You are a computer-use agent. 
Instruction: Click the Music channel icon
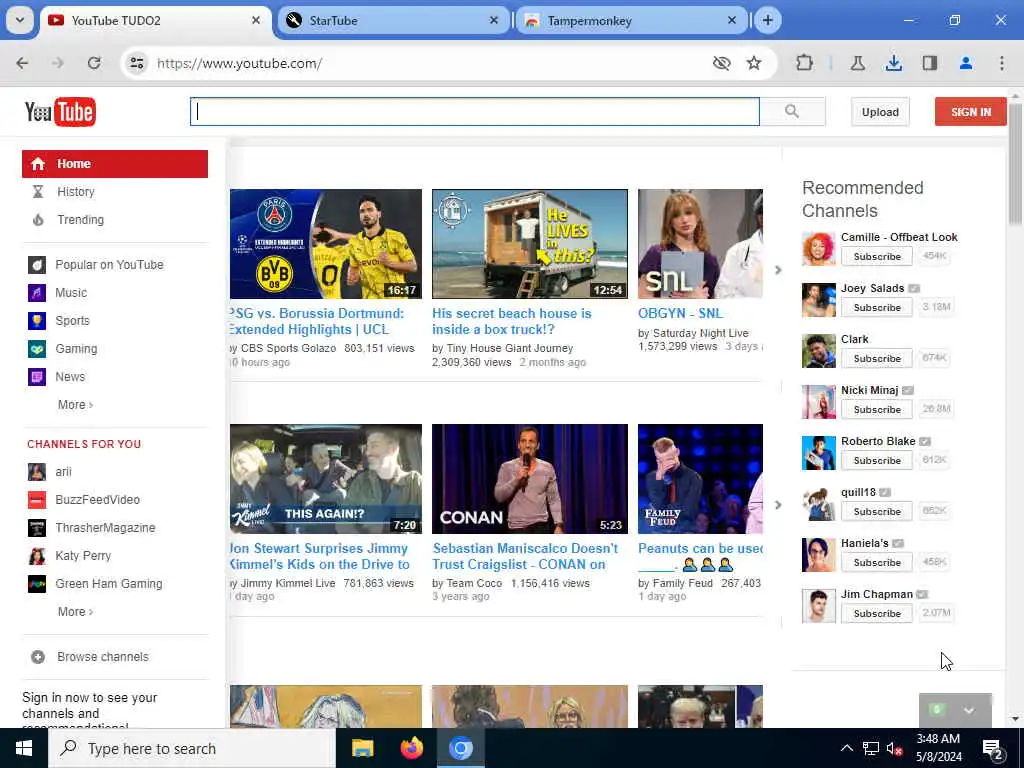pyautogui.click(x=37, y=293)
